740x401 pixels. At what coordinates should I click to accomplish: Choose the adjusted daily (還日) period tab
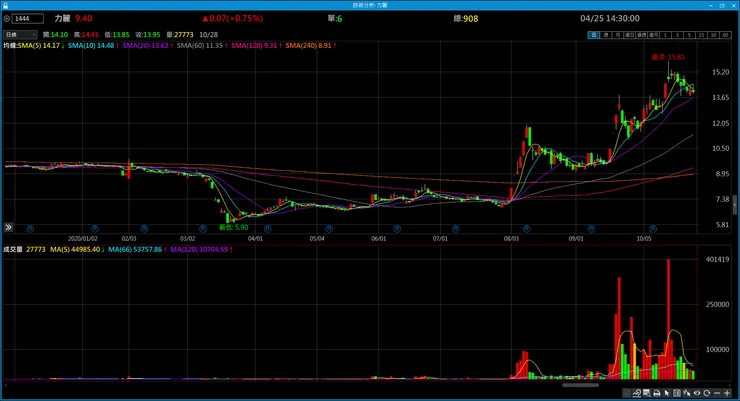pos(630,35)
